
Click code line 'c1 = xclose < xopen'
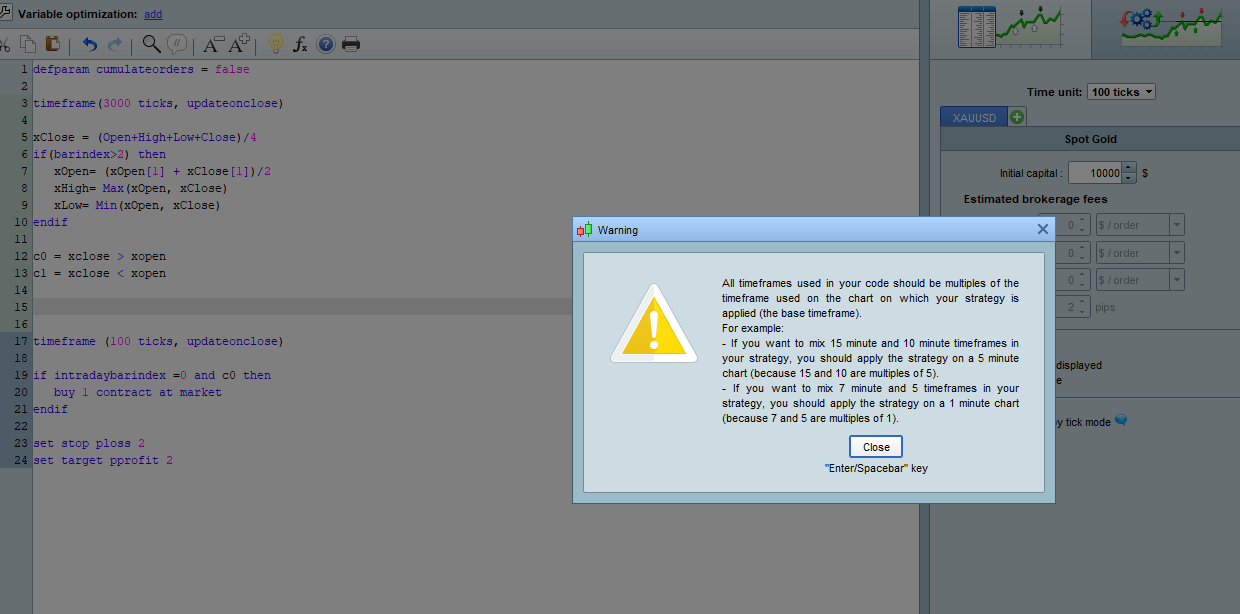click(100, 273)
